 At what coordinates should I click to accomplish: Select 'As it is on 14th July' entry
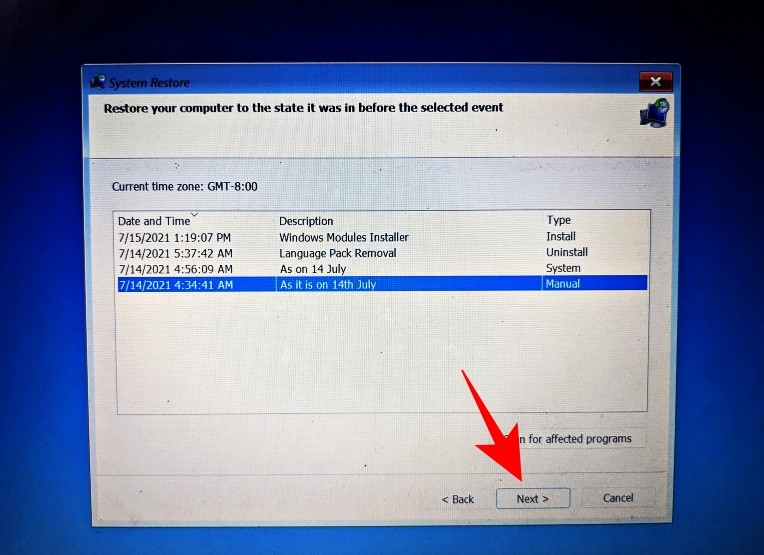(382, 284)
